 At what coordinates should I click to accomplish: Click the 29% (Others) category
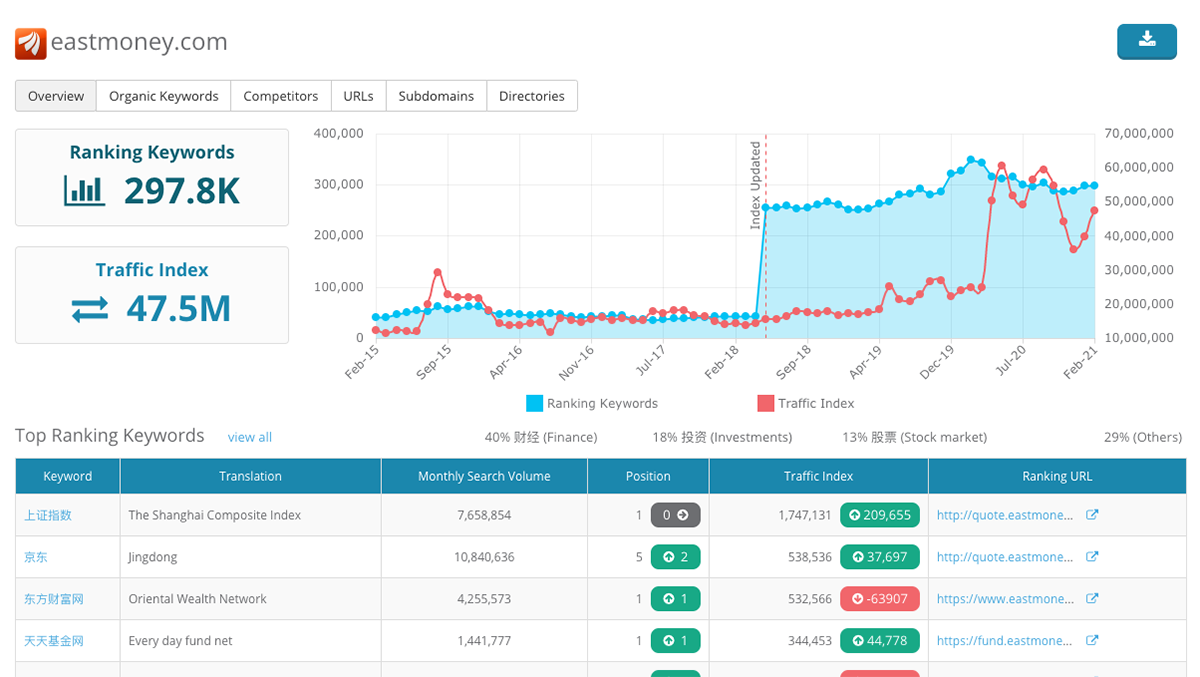[x=1143, y=437]
